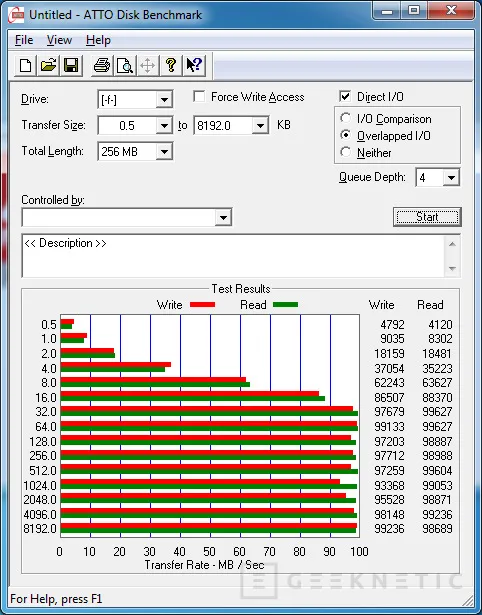Activate the context help pointer icon

click(x=193, y=65)
